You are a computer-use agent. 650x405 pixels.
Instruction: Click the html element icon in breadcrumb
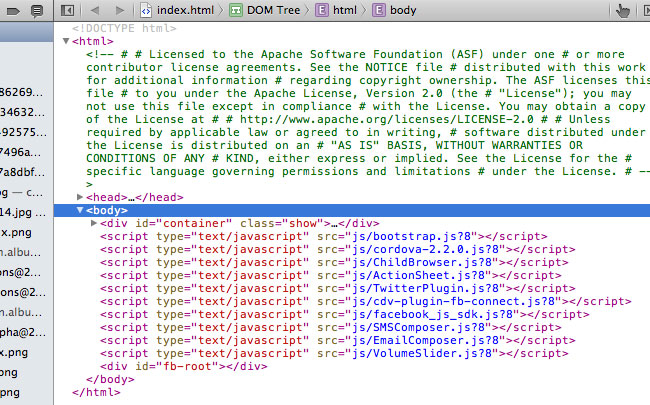tap(322, 10)
